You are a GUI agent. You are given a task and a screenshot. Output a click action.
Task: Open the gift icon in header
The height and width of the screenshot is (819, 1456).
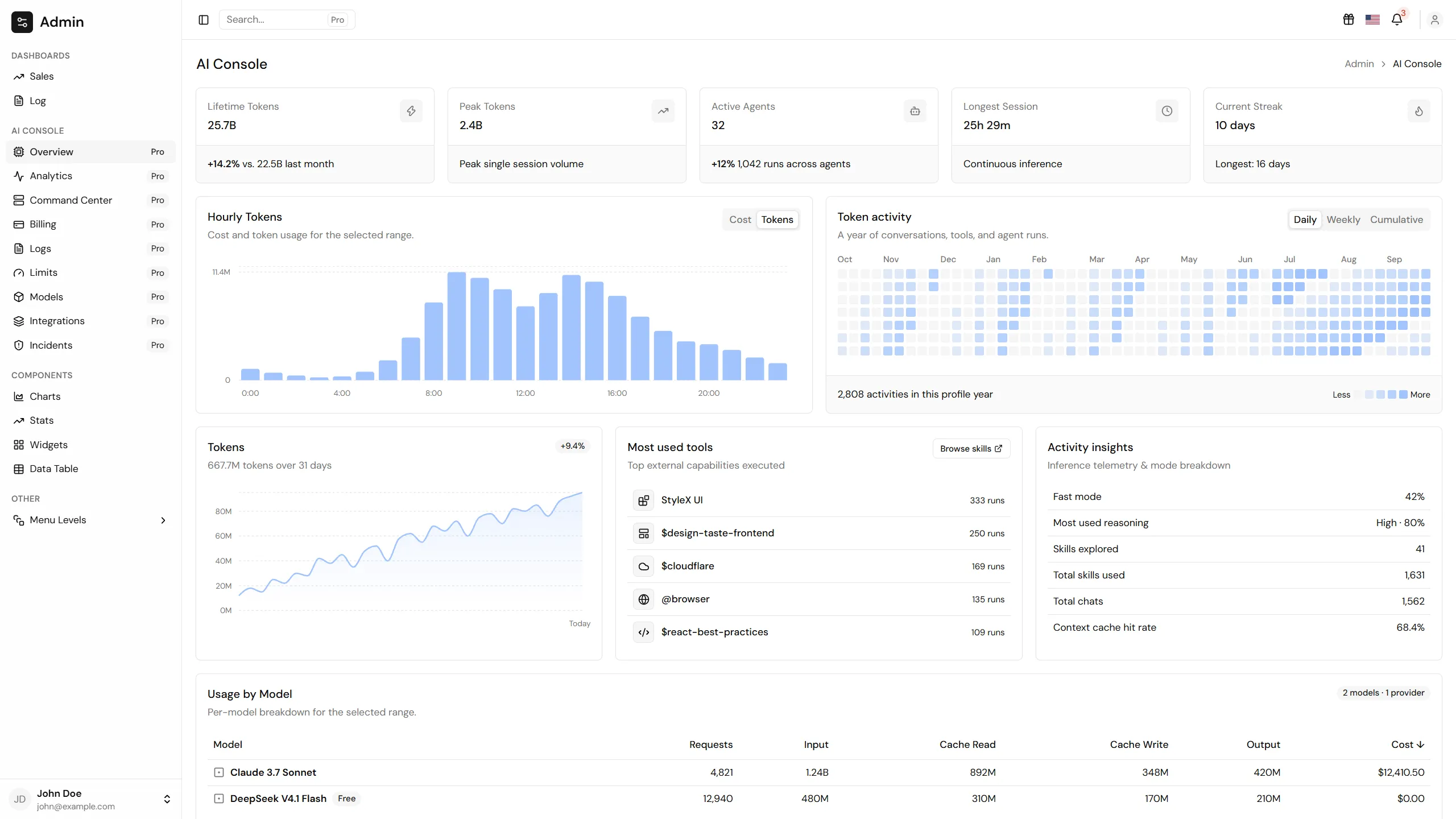tap(1349, 20)
